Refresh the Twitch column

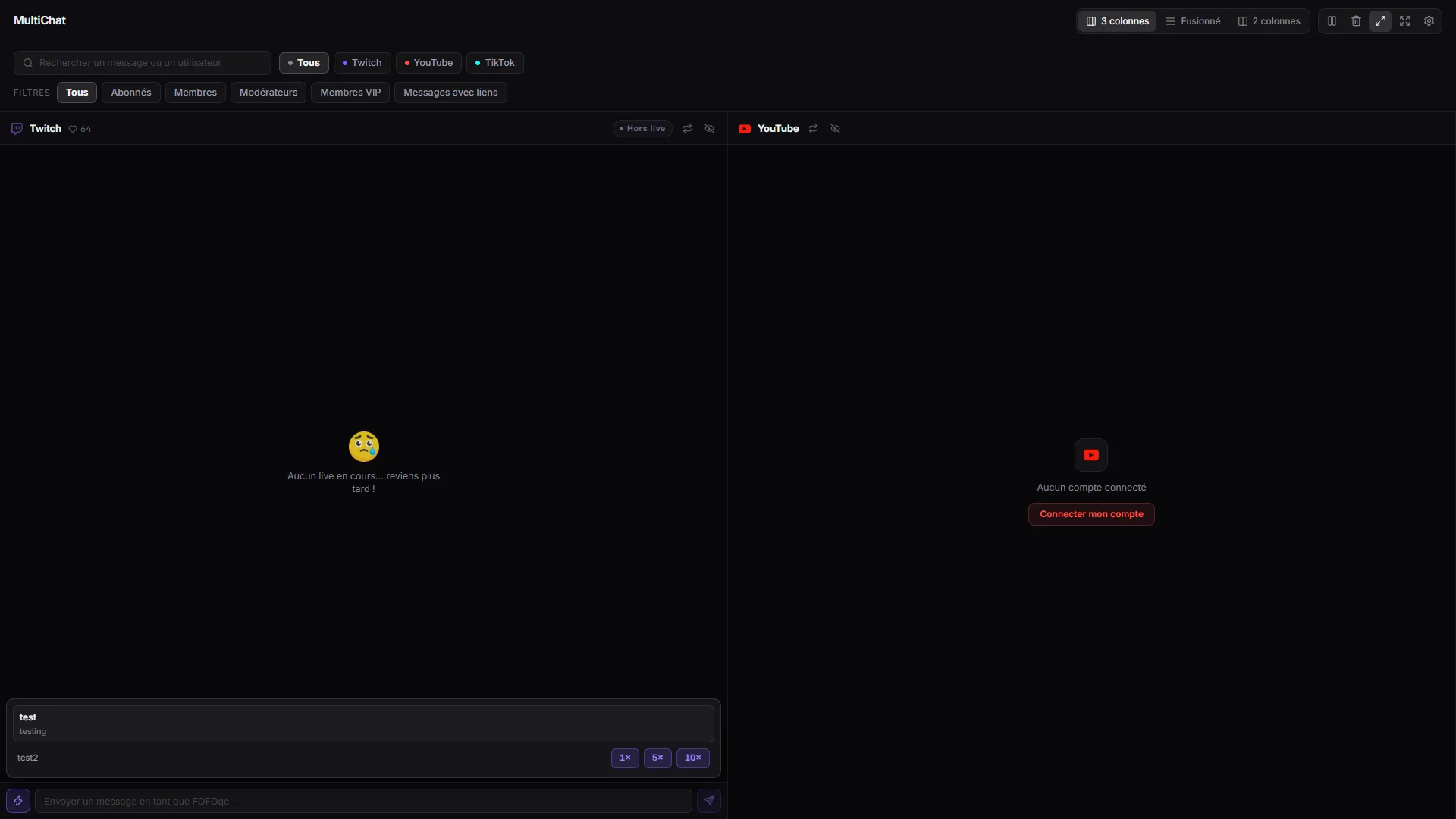(687, 129)
